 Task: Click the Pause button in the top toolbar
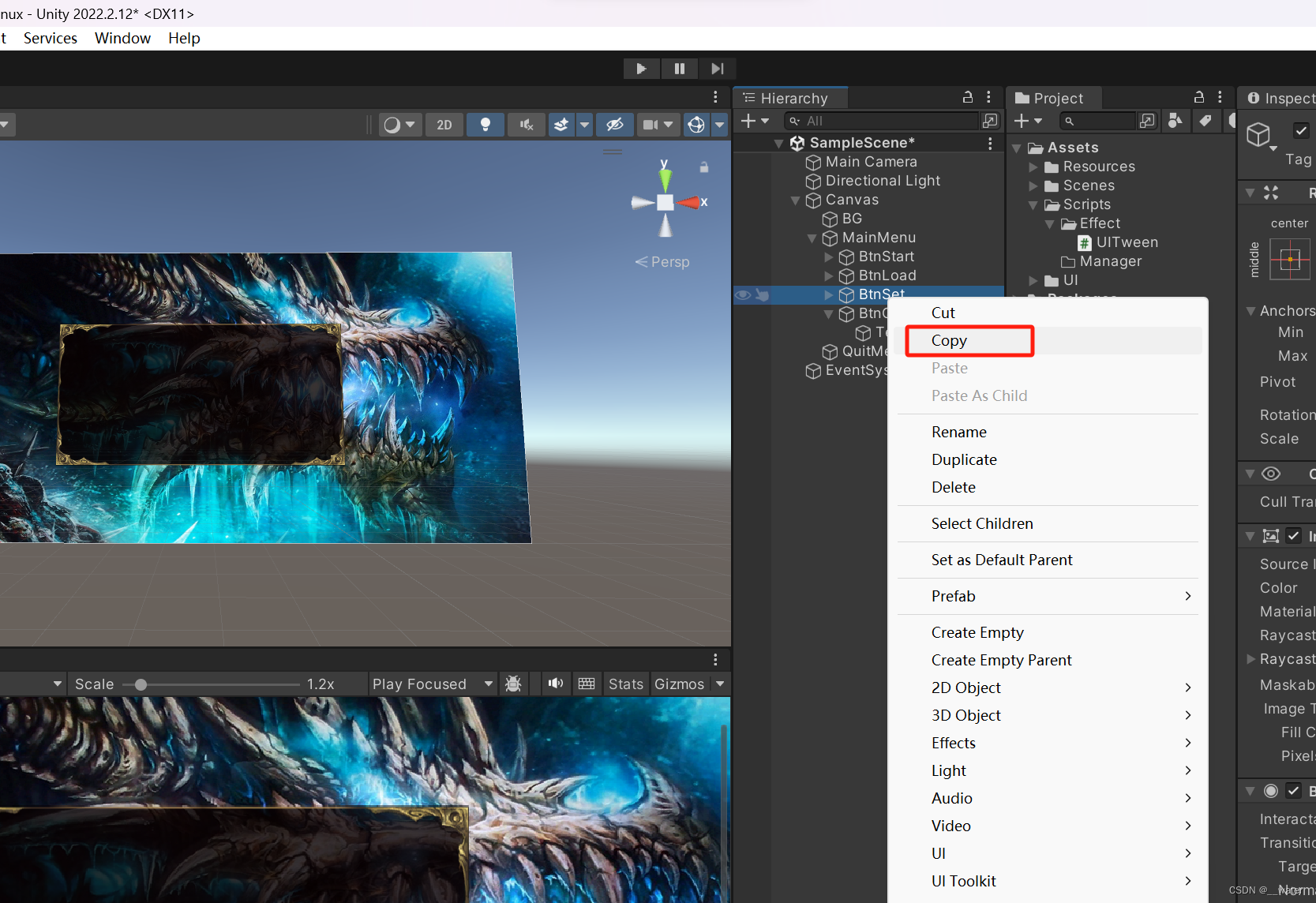679,69
